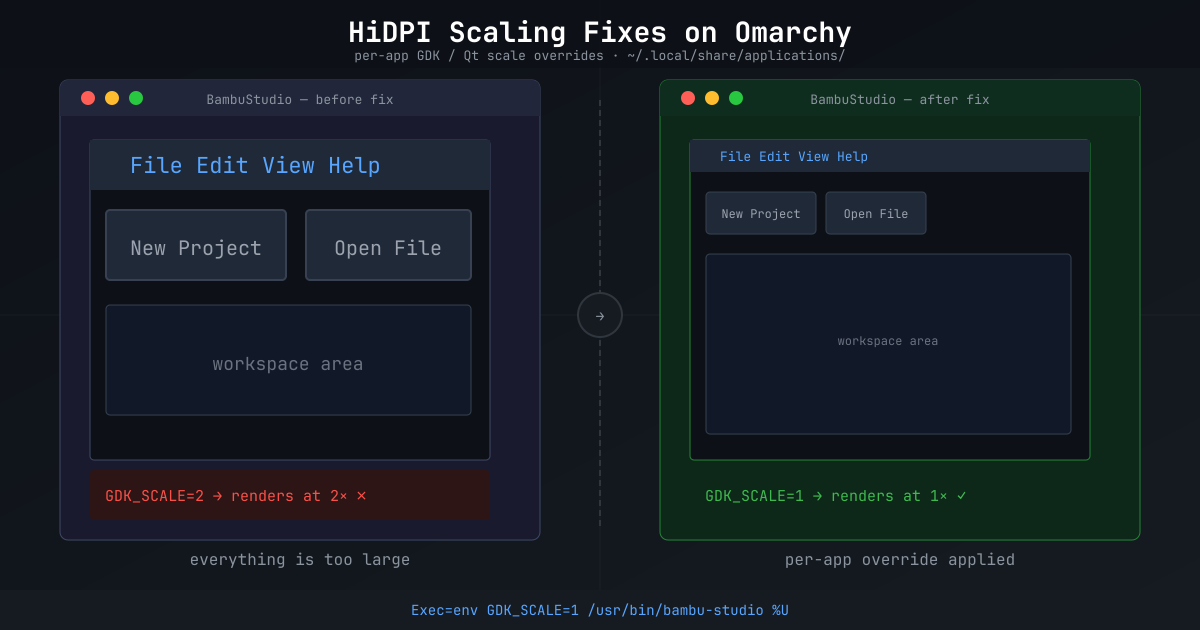The width and height of the screenshot is (1200, 630).
Task: Click the yellow minimize dot in the before-fix window
Action: coord(112,98)
